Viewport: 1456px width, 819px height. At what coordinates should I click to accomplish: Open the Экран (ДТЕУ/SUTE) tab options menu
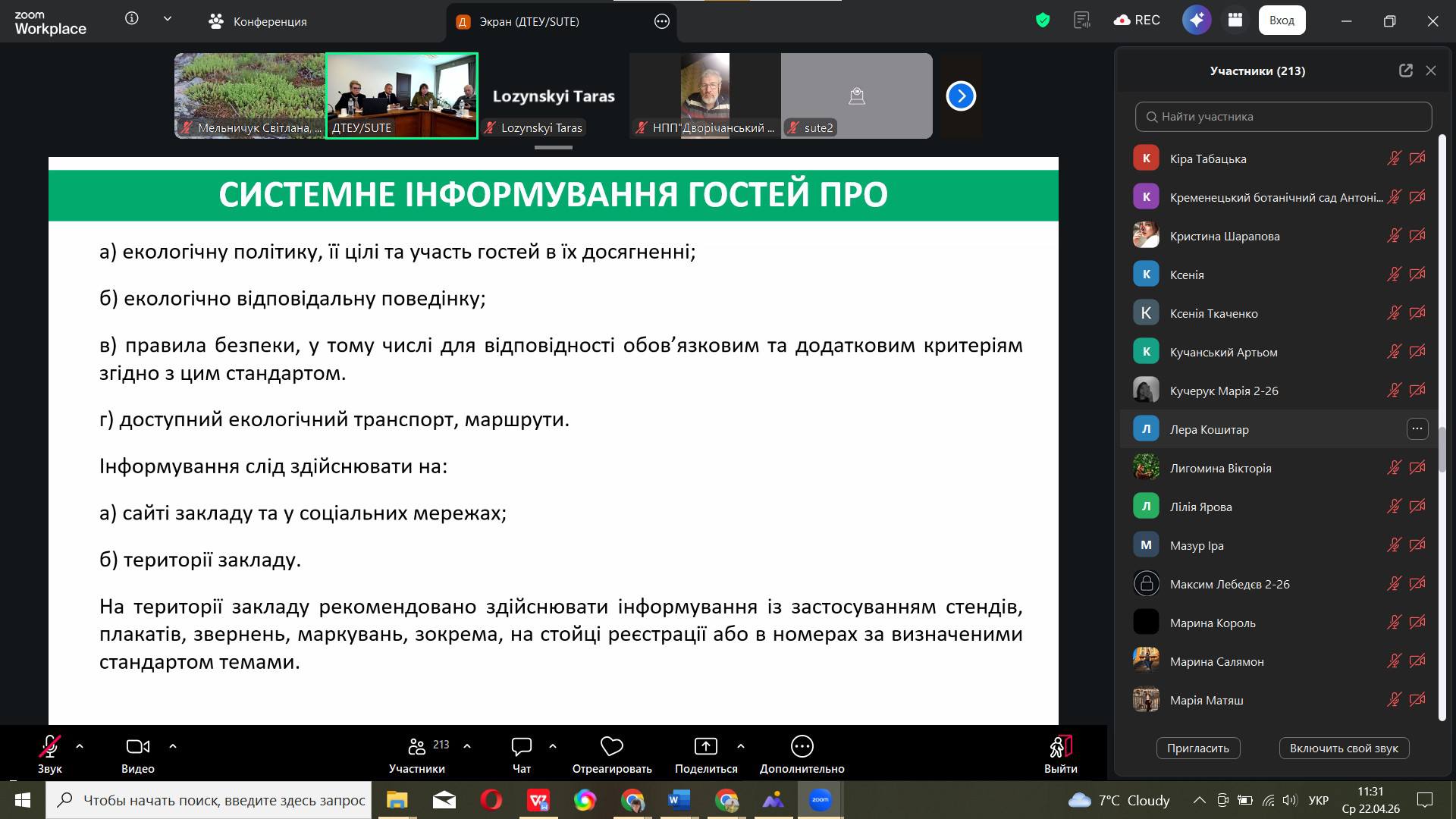[x=662, y=21]
